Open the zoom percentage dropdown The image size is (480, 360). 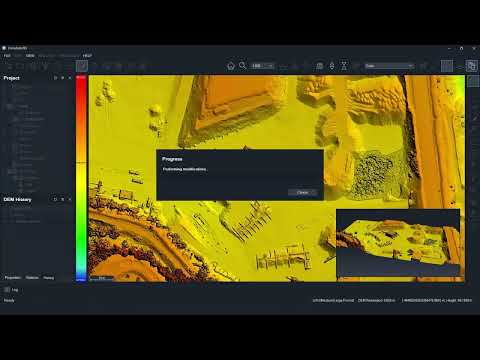coord(262,66)
